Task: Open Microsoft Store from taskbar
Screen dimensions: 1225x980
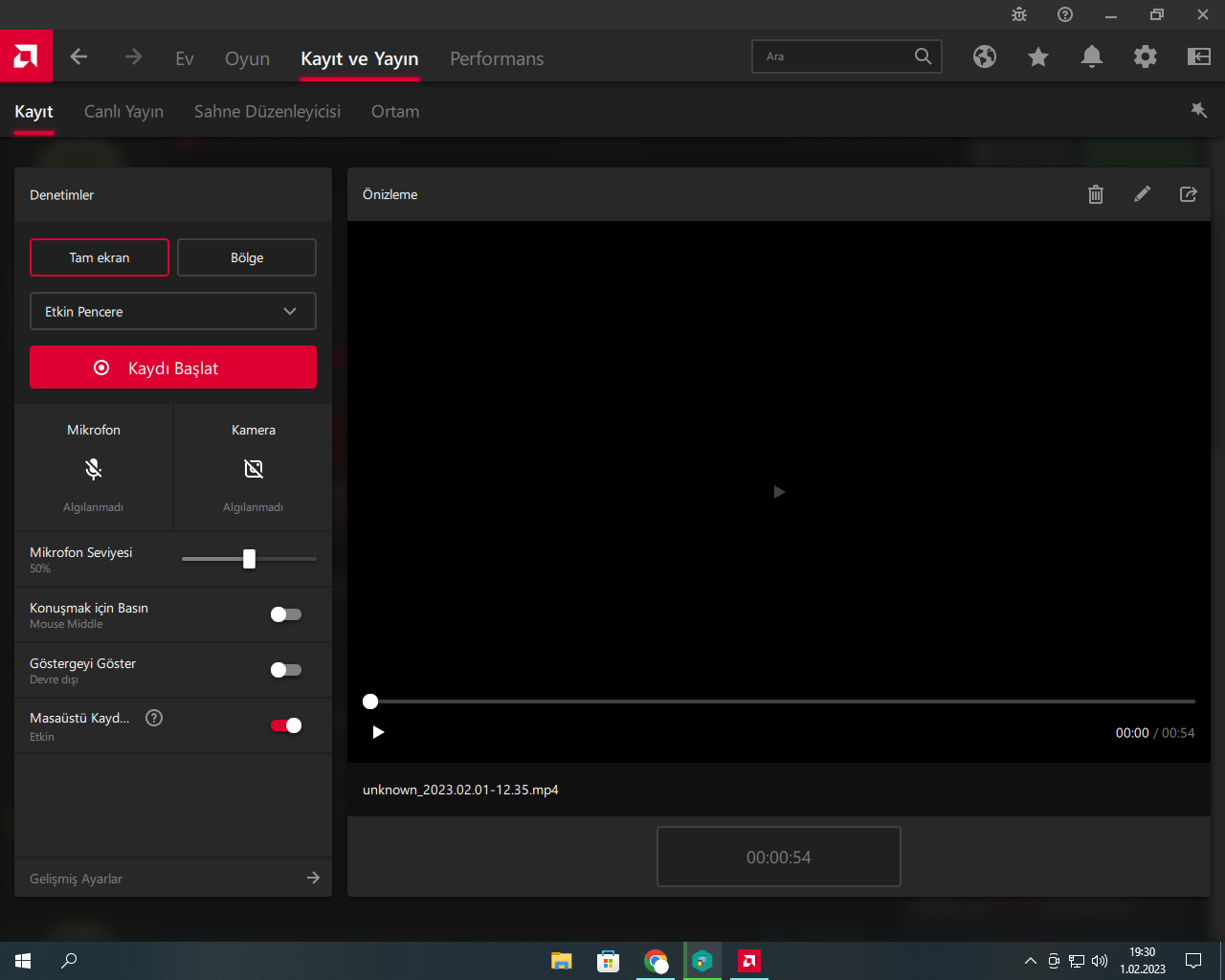Action: [609, 961]
